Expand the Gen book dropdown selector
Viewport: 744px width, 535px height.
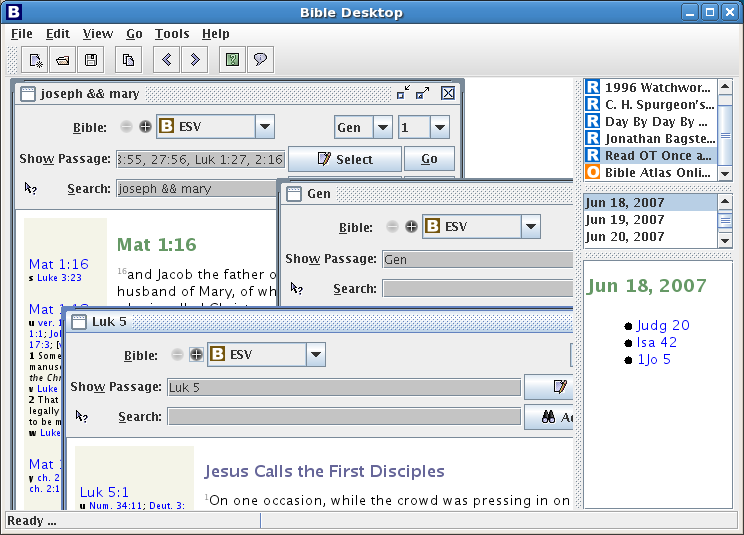[x=382, y=127]
